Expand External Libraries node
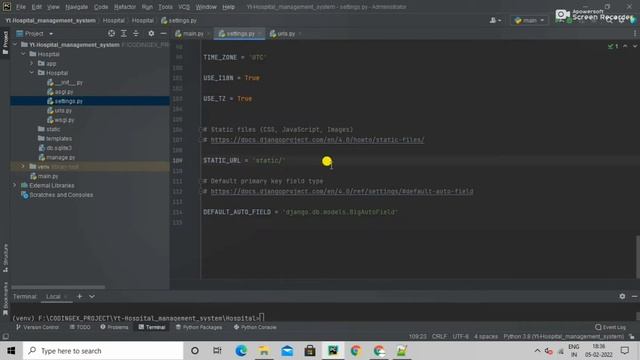Image resolution: width=640 pixels, height=360 pixels. pos(15,185)
